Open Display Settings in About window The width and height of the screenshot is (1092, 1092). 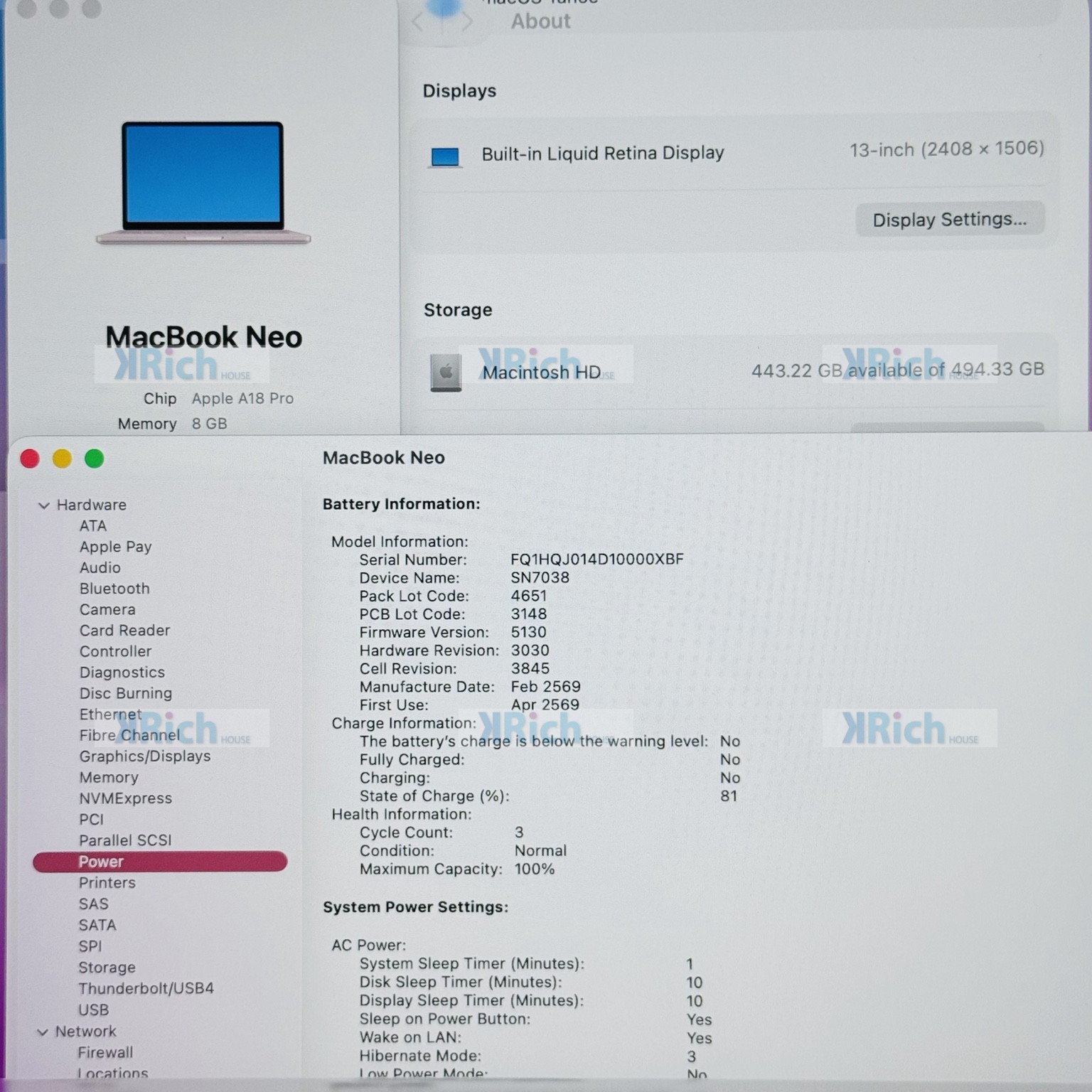pyautogui.click(x=950, y=219)
